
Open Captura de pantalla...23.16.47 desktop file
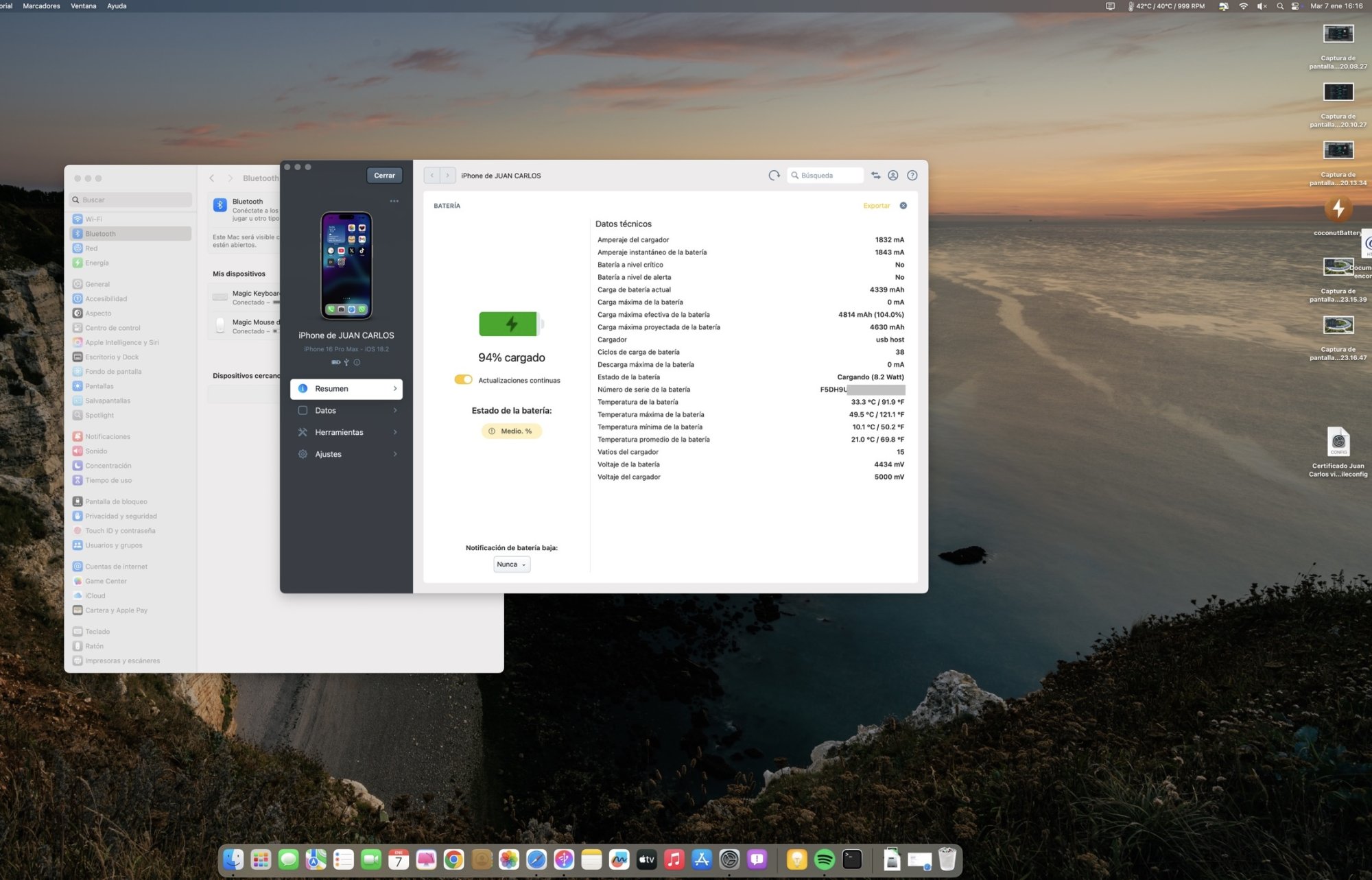pyautogui.click(x=1338, y=338)
